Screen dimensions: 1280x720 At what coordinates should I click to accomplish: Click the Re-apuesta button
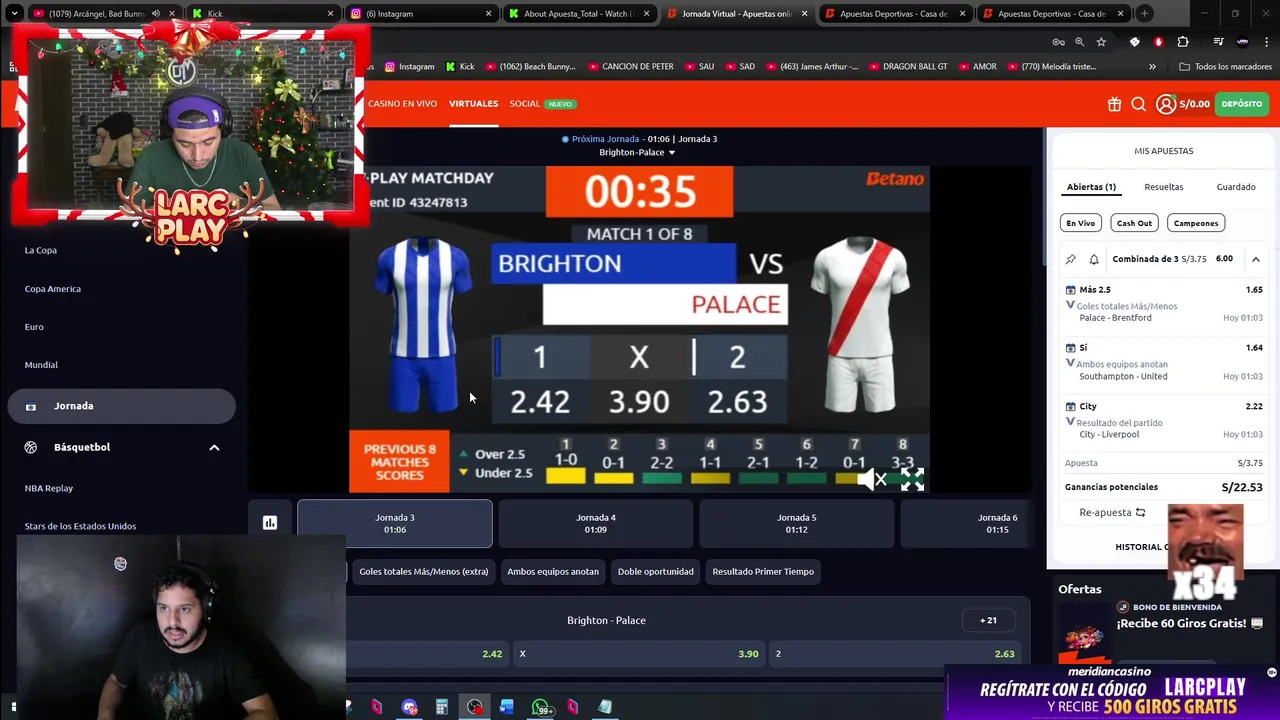coord(1112,512)
